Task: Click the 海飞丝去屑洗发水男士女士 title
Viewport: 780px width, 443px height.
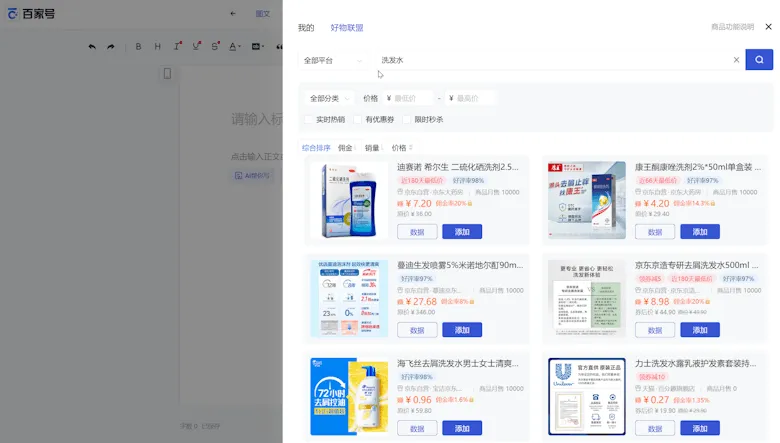Action: [458, 363]
